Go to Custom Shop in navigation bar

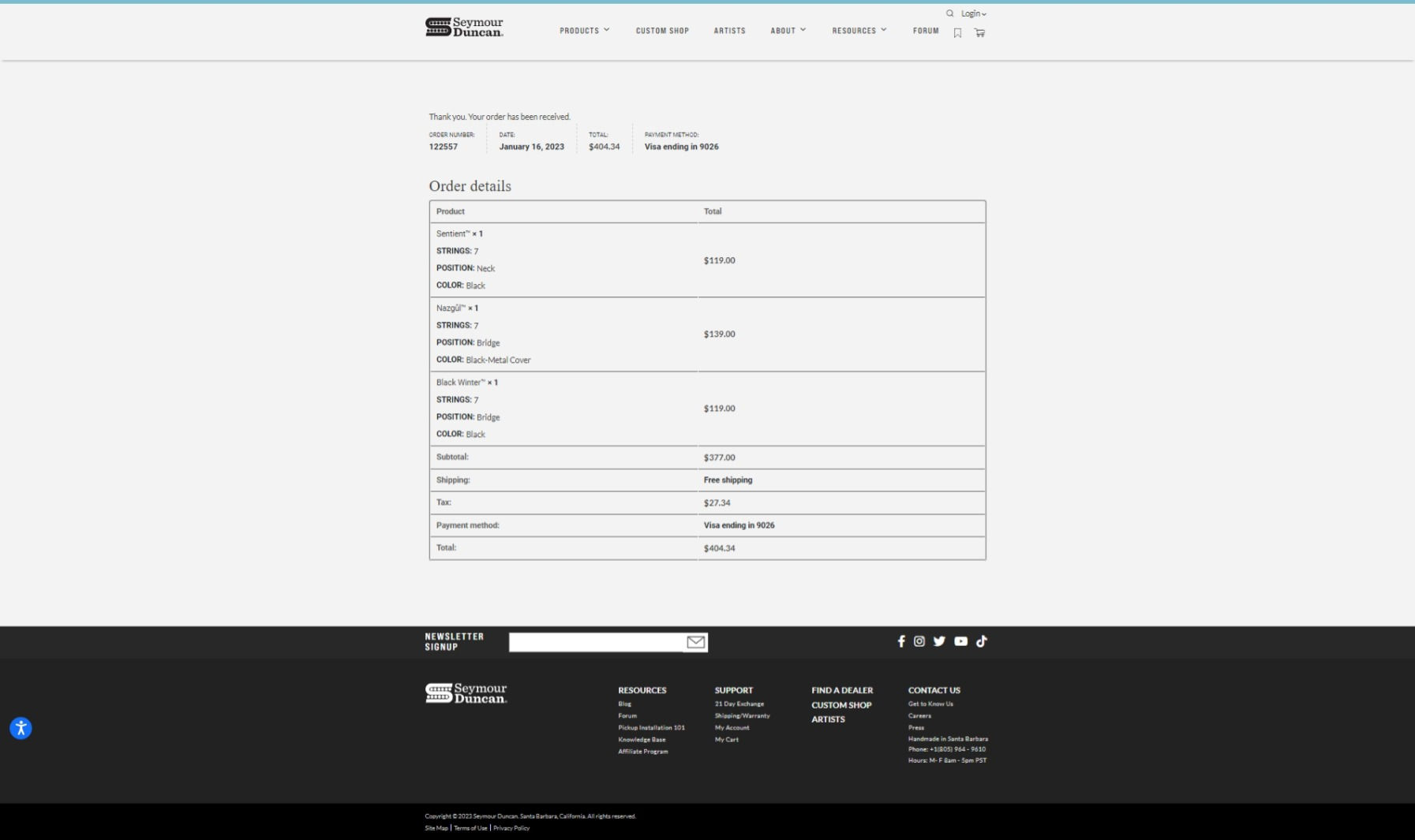pyautogui.click(x=662, y=31)
